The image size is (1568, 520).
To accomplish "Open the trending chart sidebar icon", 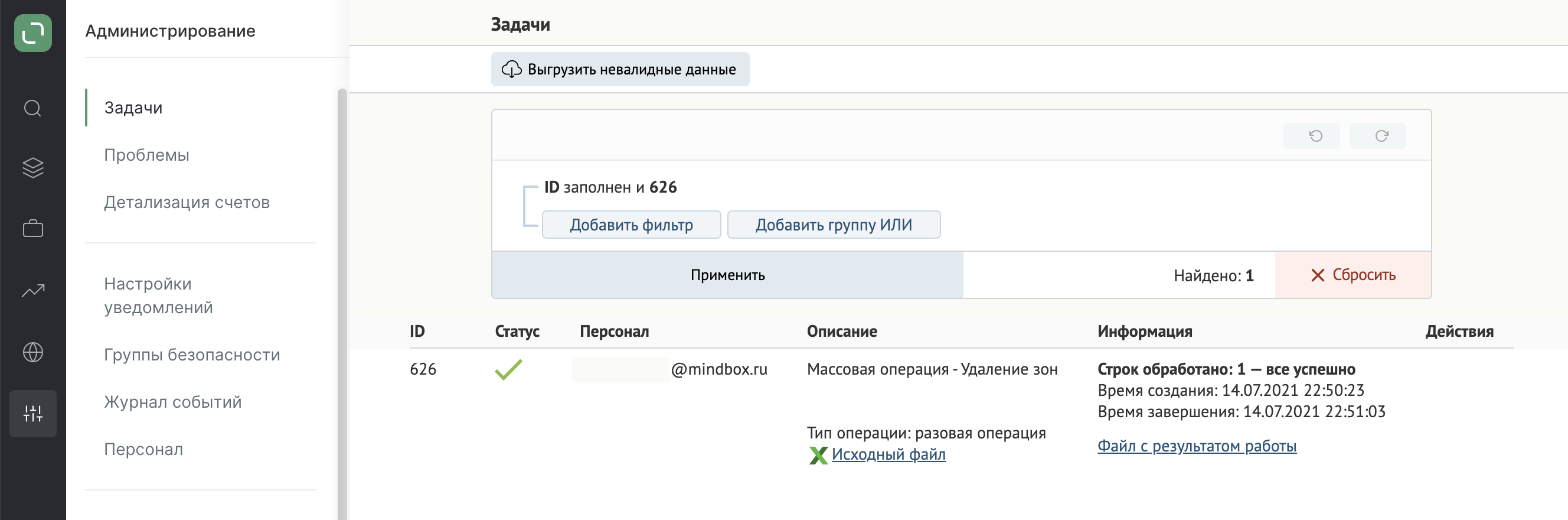I will [x=33, y=291].
